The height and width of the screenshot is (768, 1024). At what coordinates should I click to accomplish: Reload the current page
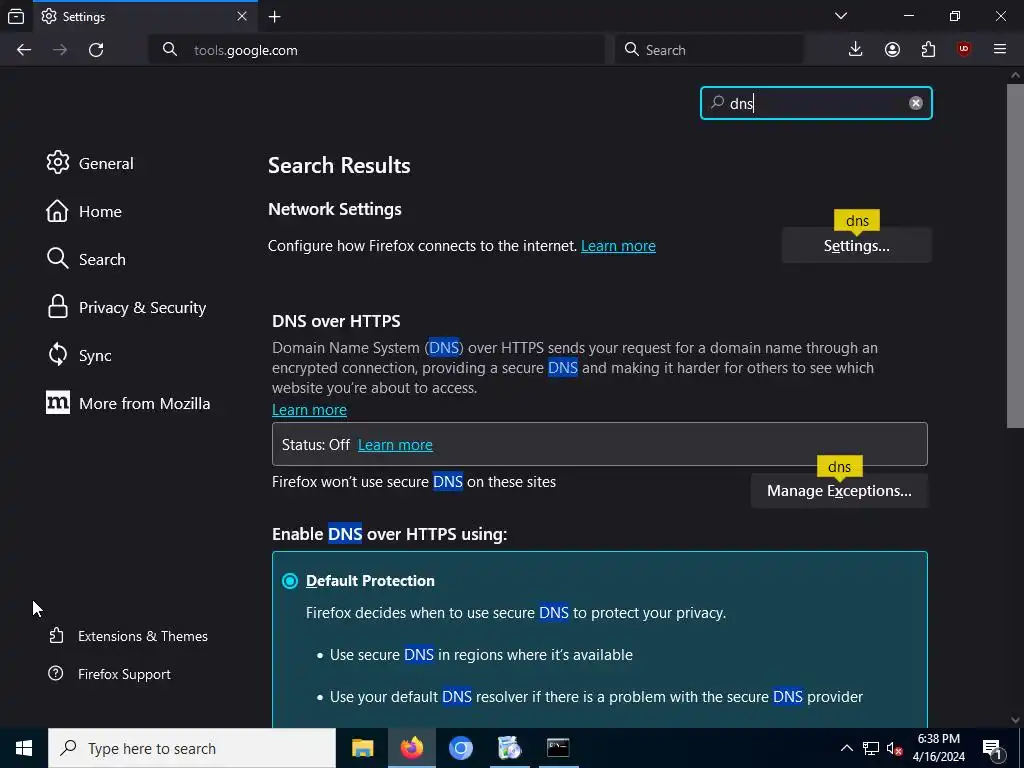[96, 50]
